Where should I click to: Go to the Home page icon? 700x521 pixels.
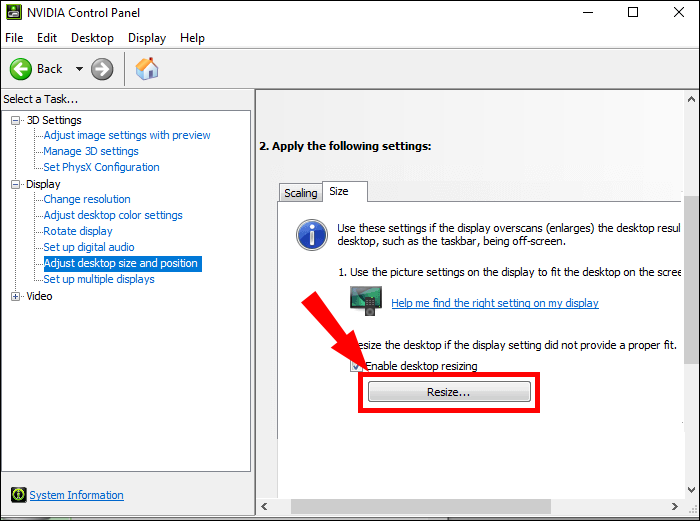(147, 69)
